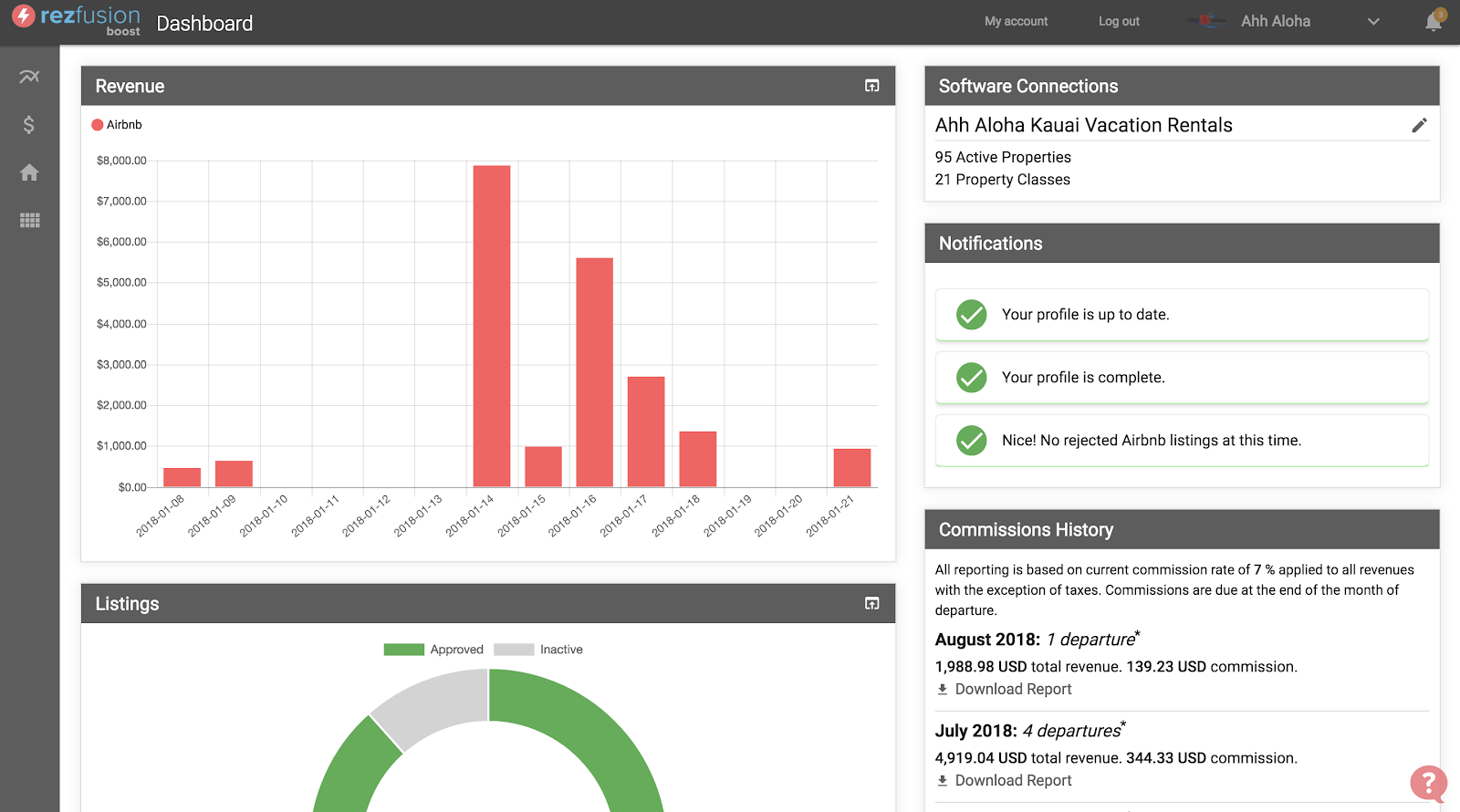Toggle the Approved legend item in Listings

tap(433, 650)
